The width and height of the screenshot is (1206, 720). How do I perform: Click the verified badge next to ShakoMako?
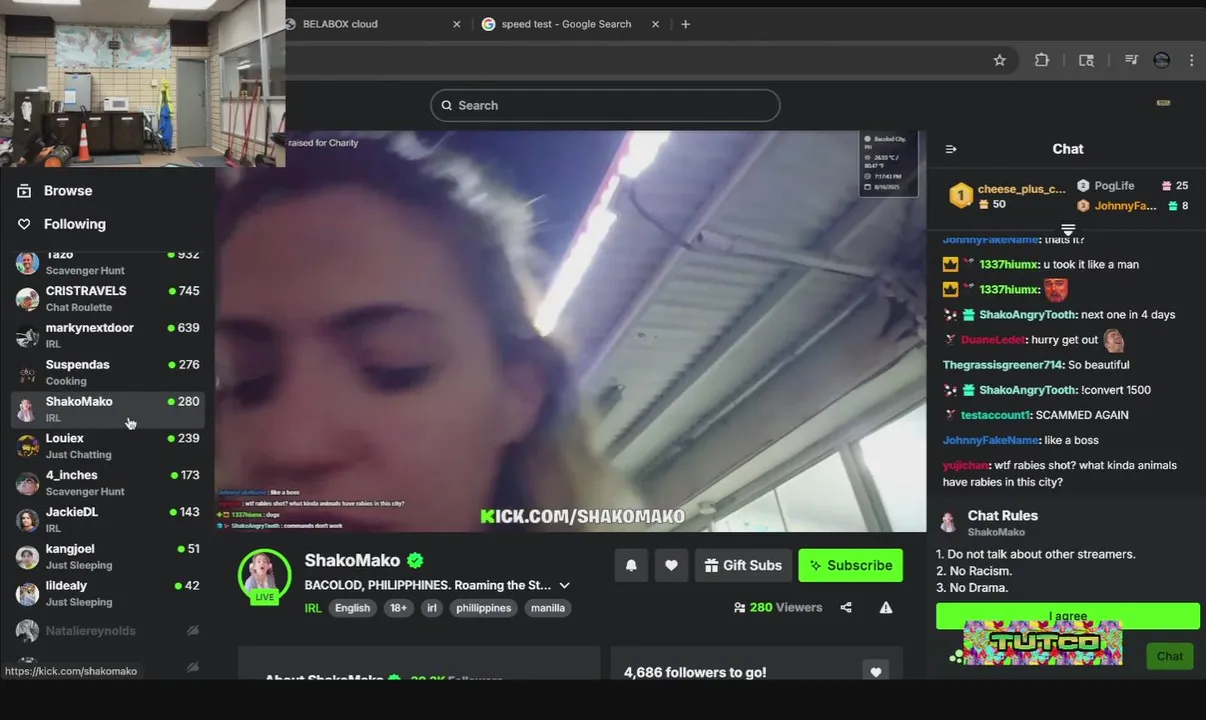click(x=414, y=561)
